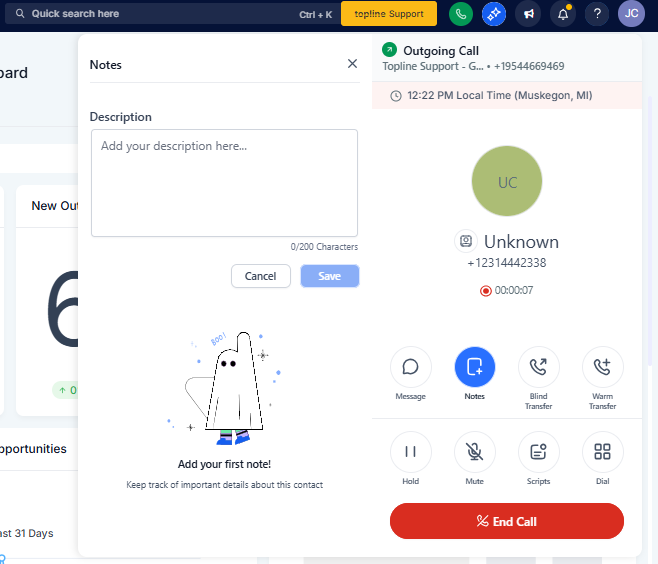658x564 pixels.
Task: Open the Message call action
Action: (x=410, y=367)
